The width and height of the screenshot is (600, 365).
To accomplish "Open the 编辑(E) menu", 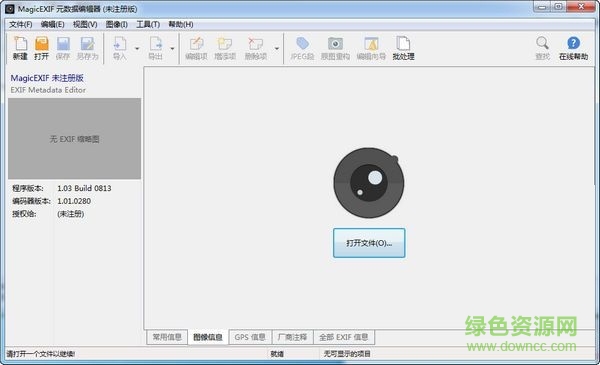I will coord(52,24).
